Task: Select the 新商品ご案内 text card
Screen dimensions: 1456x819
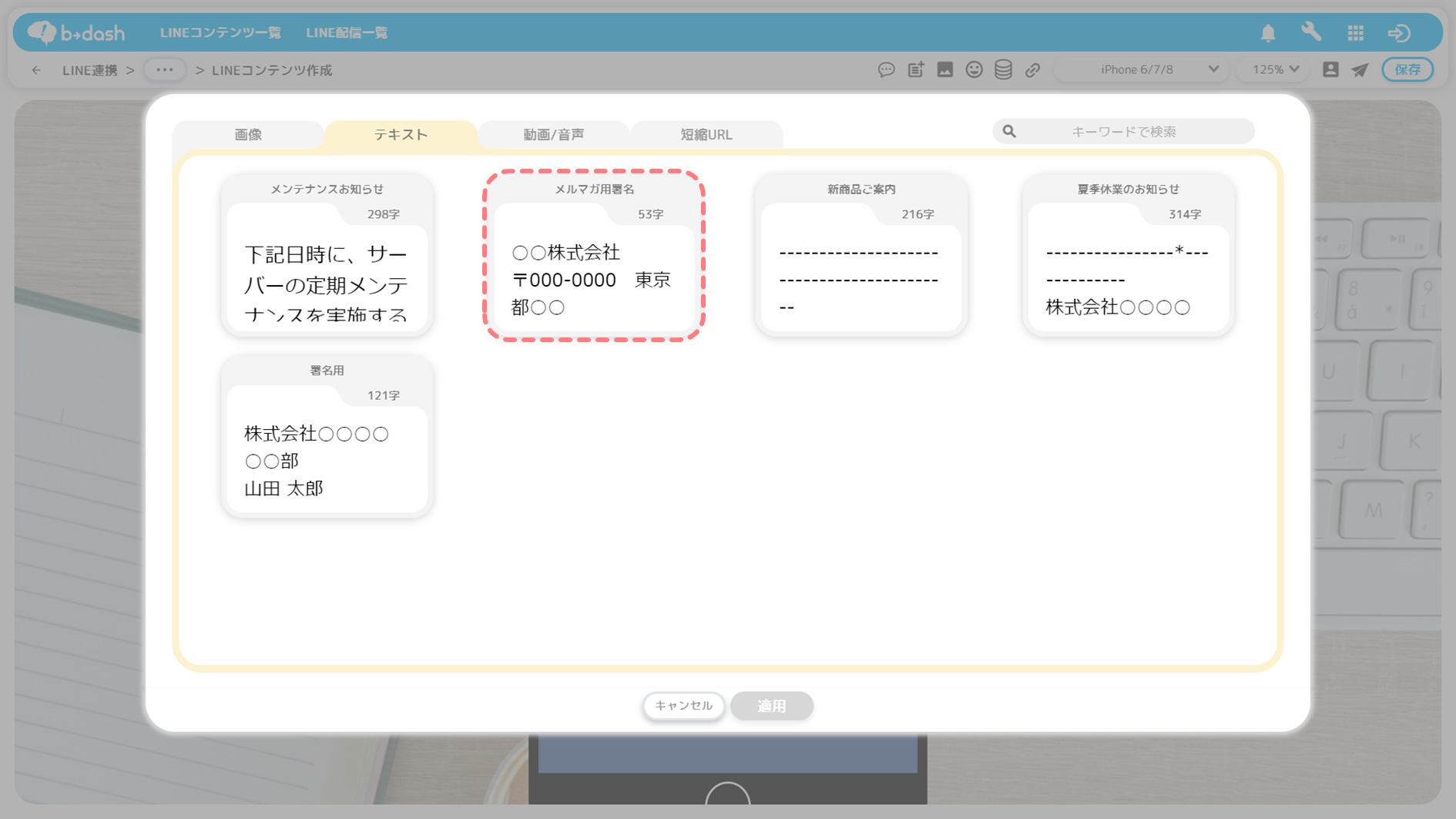Action: pos(861,255)
